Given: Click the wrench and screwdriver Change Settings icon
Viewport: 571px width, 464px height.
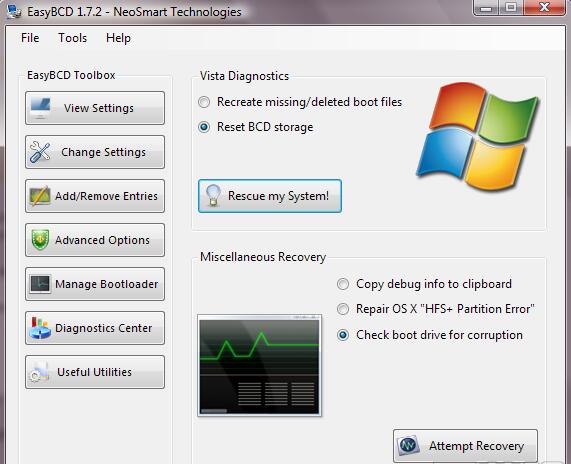Looking at the screenshot, I should tap(40, 152).
